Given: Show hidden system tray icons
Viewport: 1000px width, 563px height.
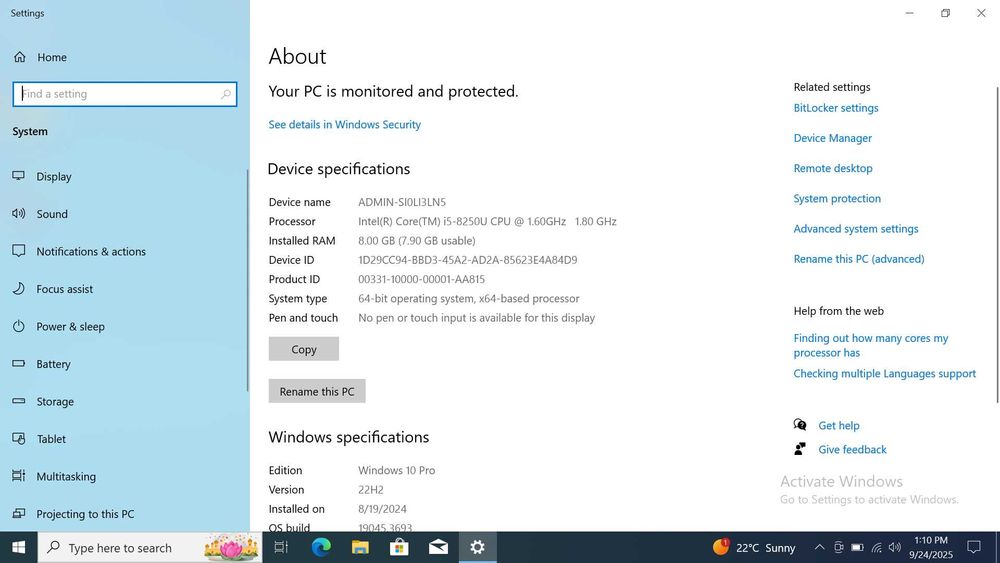Looking at the screenshot, I should (x=820, y=547).
